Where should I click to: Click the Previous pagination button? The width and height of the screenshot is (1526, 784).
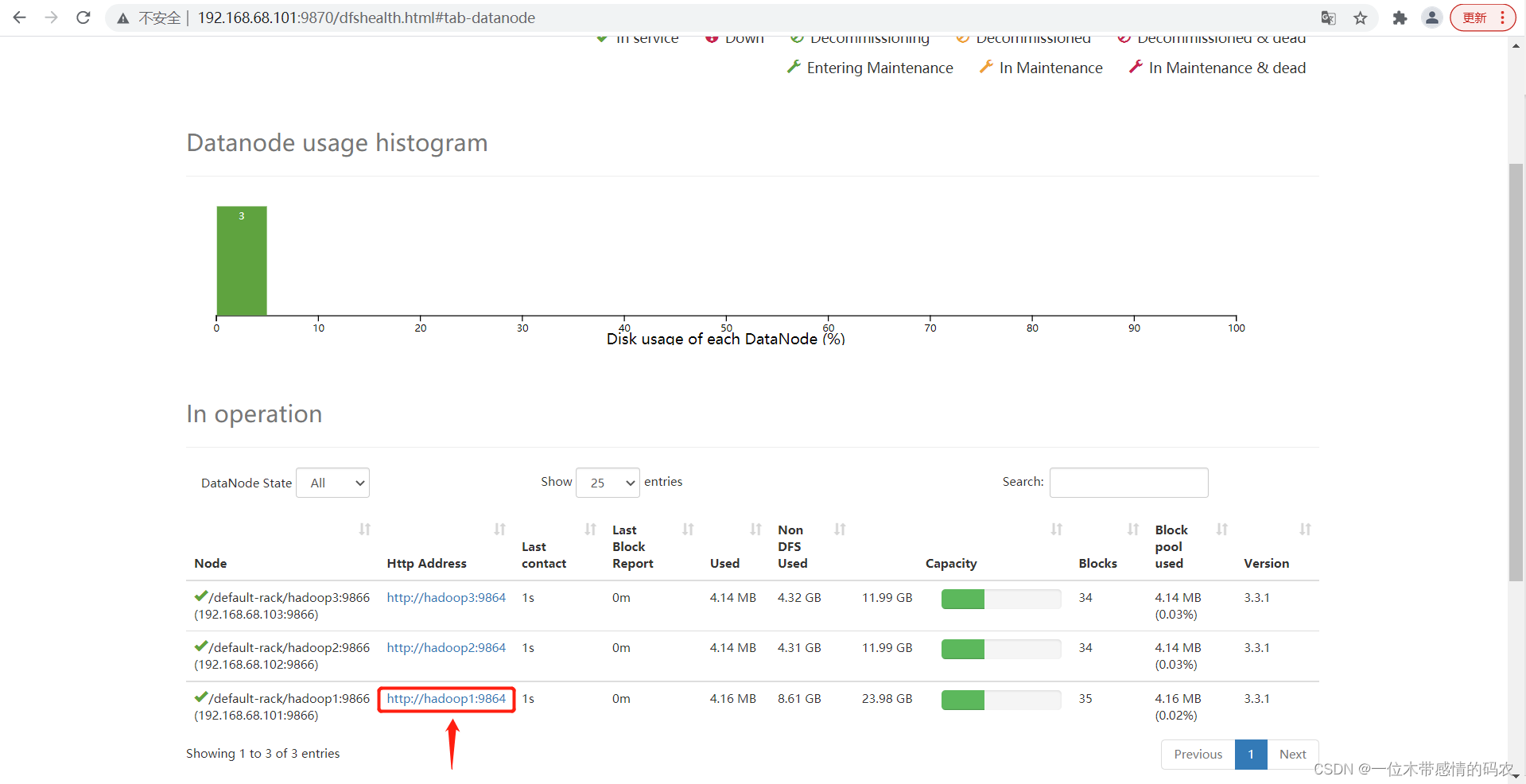(x=1198, y=755)
